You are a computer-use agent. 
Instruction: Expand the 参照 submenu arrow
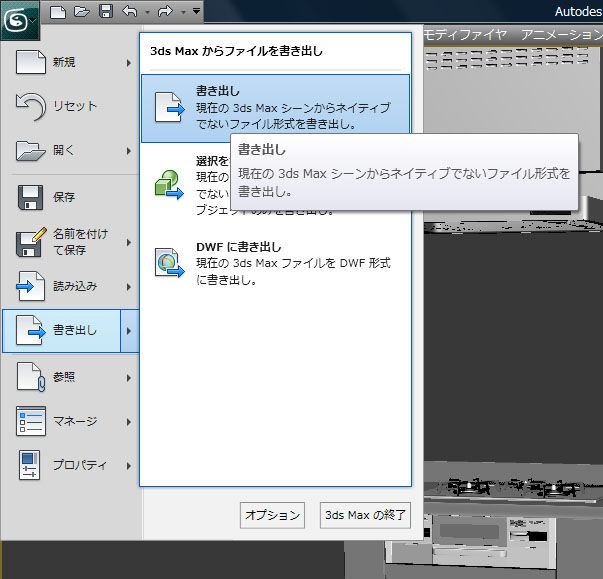click(129, 378)
